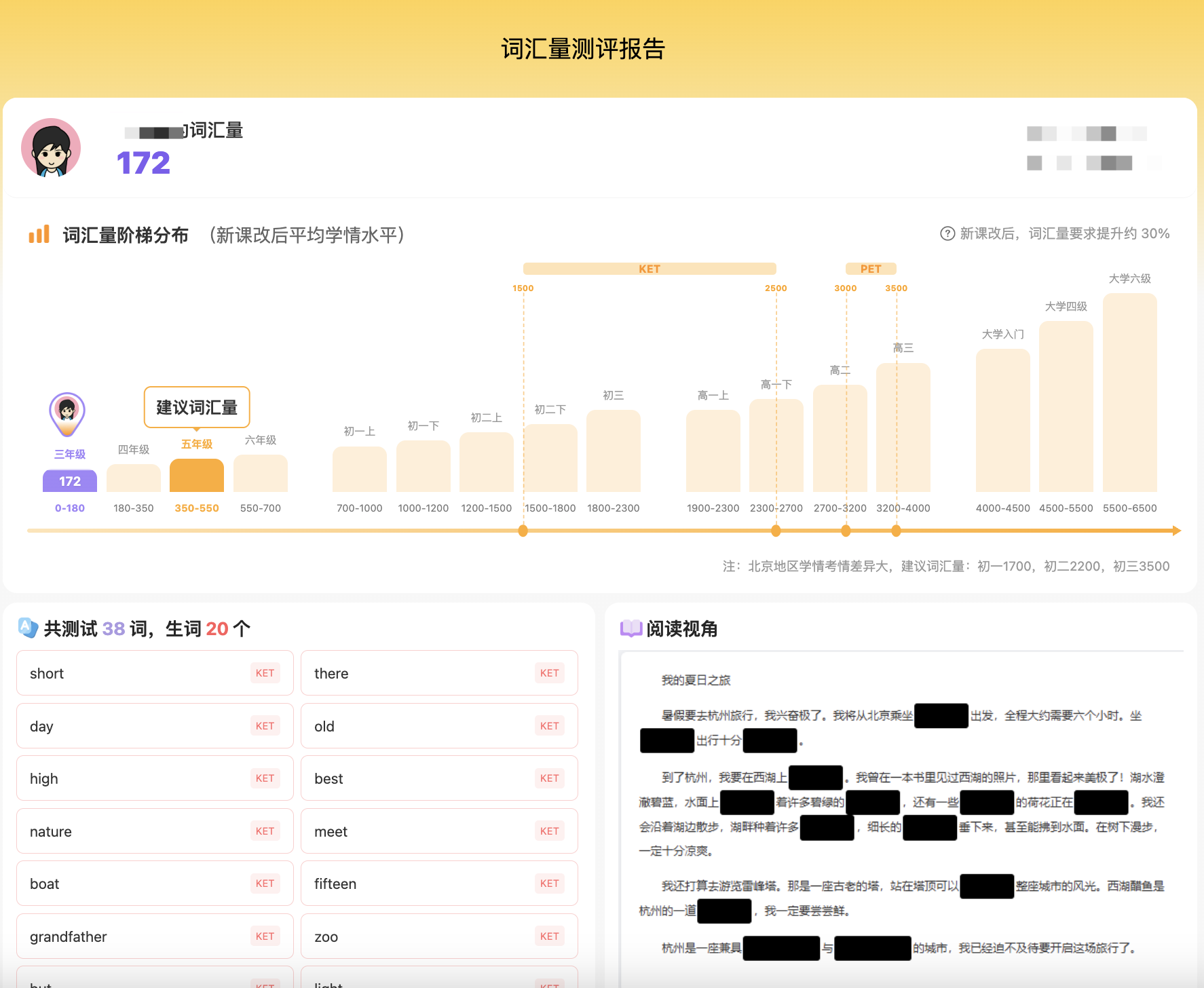The height and width of the screenshot is (988, 1204).
Task: Click the question mark help icon
Action: (x=947, y=233)
